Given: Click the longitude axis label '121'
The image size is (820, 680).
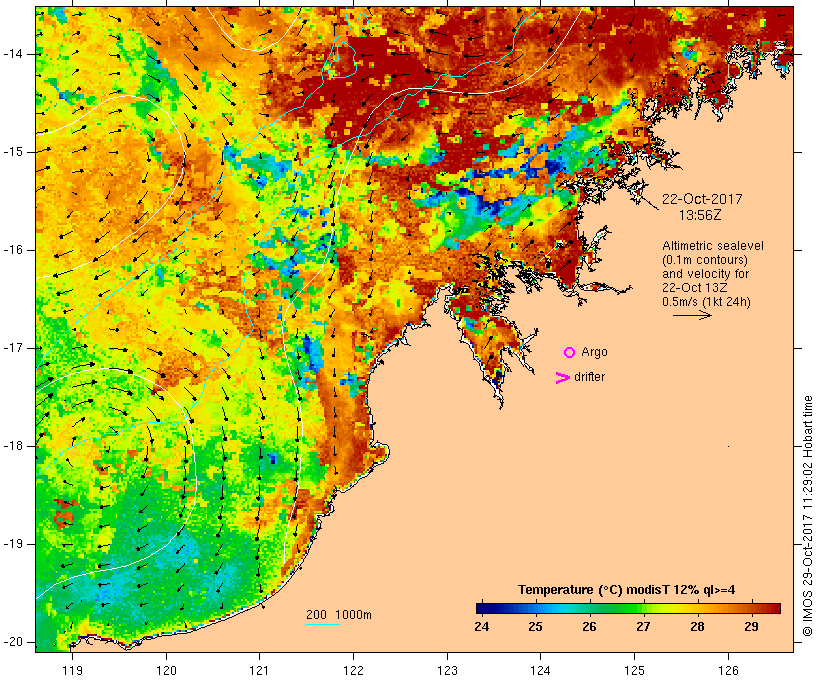Looking at the screenshot, I should 259,670.
